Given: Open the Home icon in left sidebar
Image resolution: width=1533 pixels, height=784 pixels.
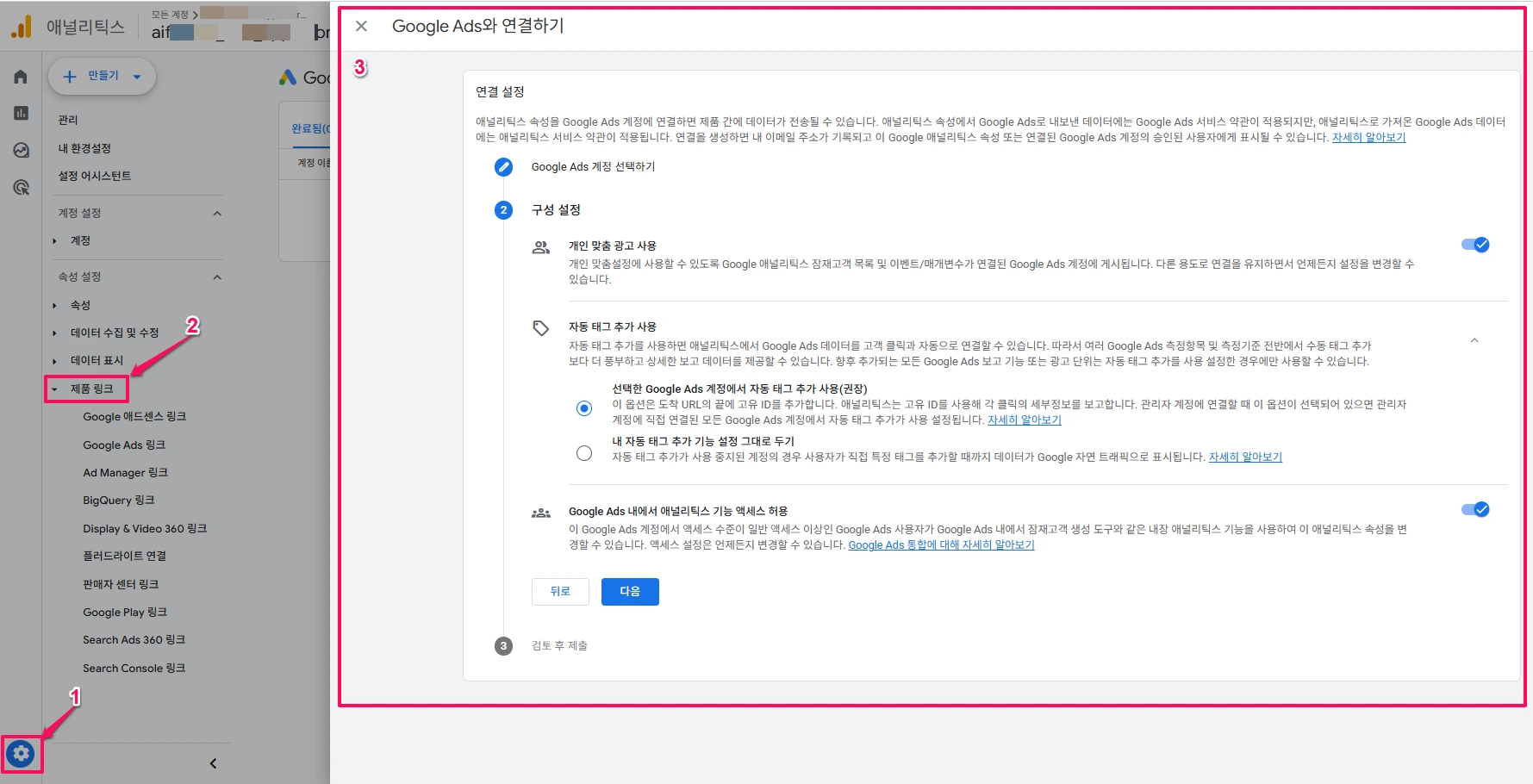Looking at the screenshot, I should point(21,77).
